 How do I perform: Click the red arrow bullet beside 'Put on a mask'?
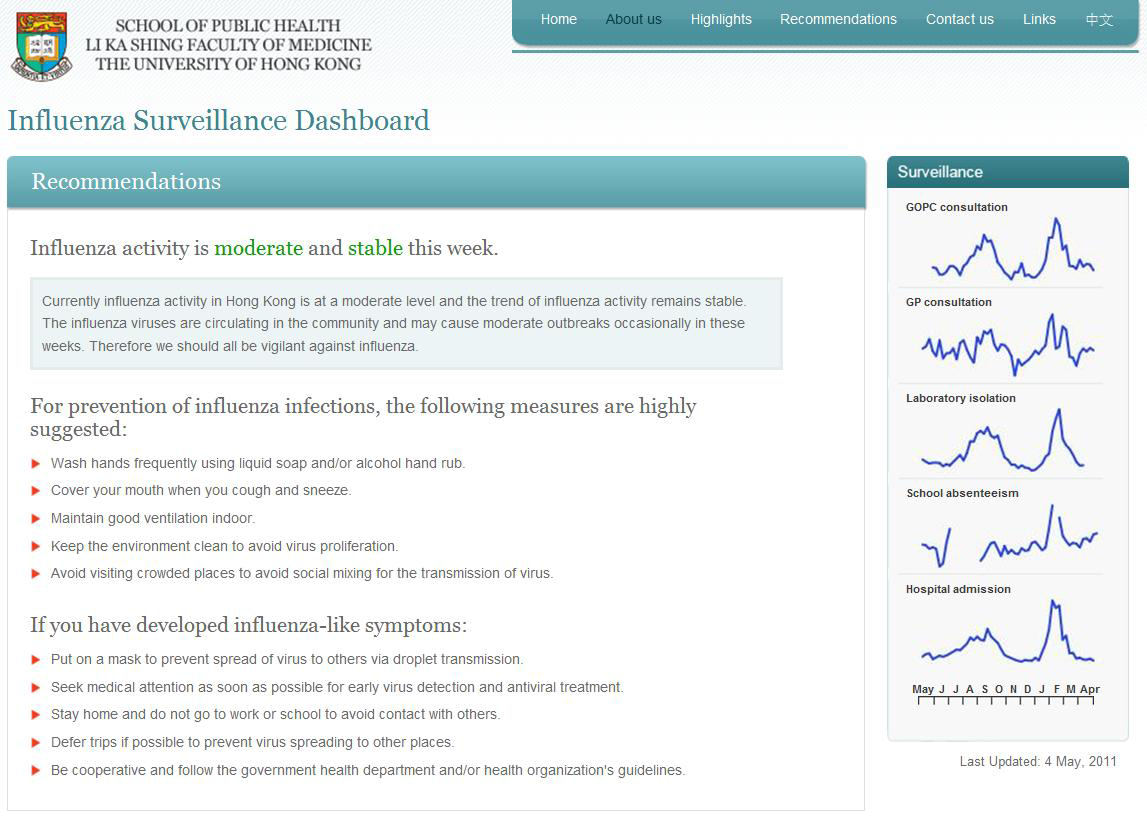pyautogui.click(x=36, y=660)
